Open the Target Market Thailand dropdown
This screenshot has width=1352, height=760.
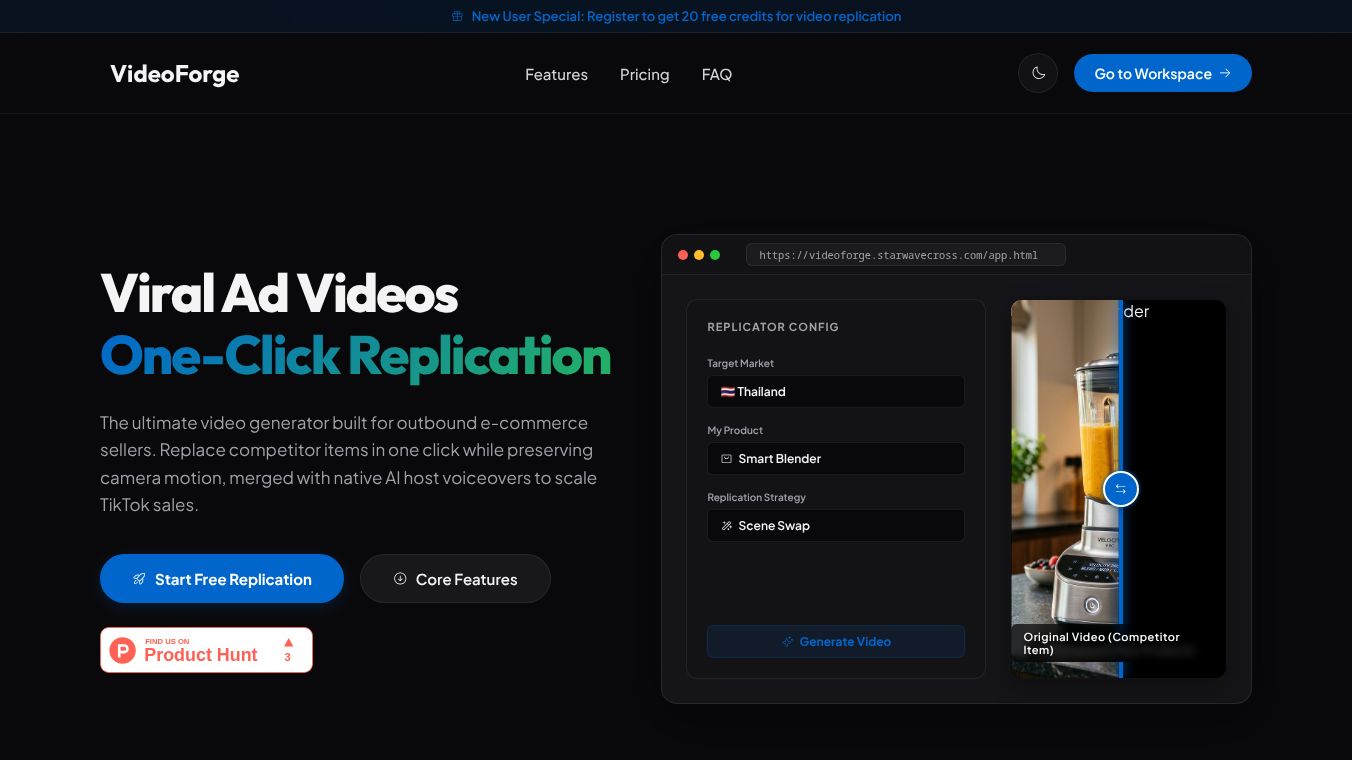coord(836,391)
